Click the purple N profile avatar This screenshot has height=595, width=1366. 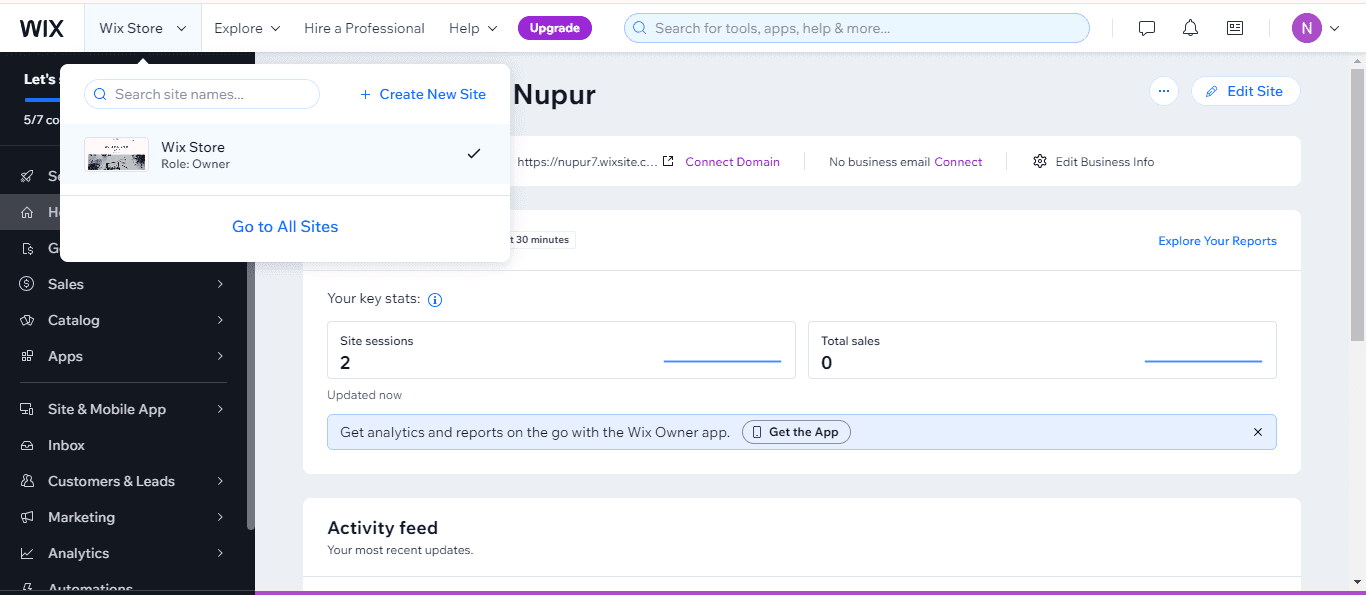tap(1306, 28)
